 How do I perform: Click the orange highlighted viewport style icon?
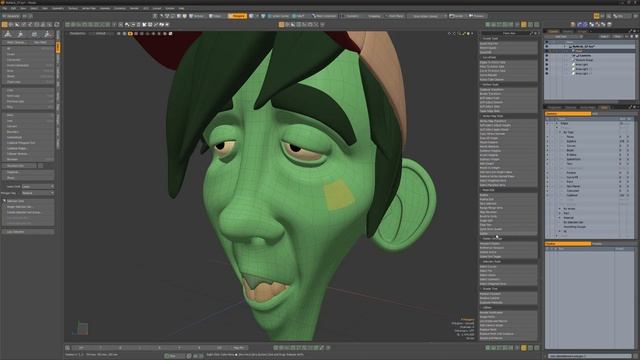pos(130,33)
